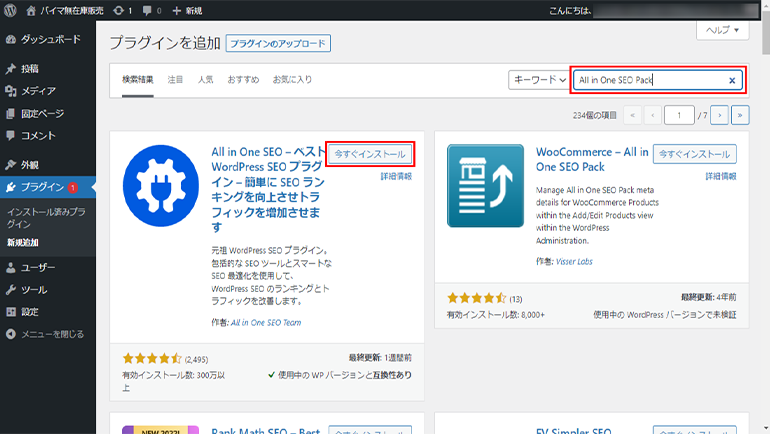Switch to the お気に入り tab

(292, 80)
